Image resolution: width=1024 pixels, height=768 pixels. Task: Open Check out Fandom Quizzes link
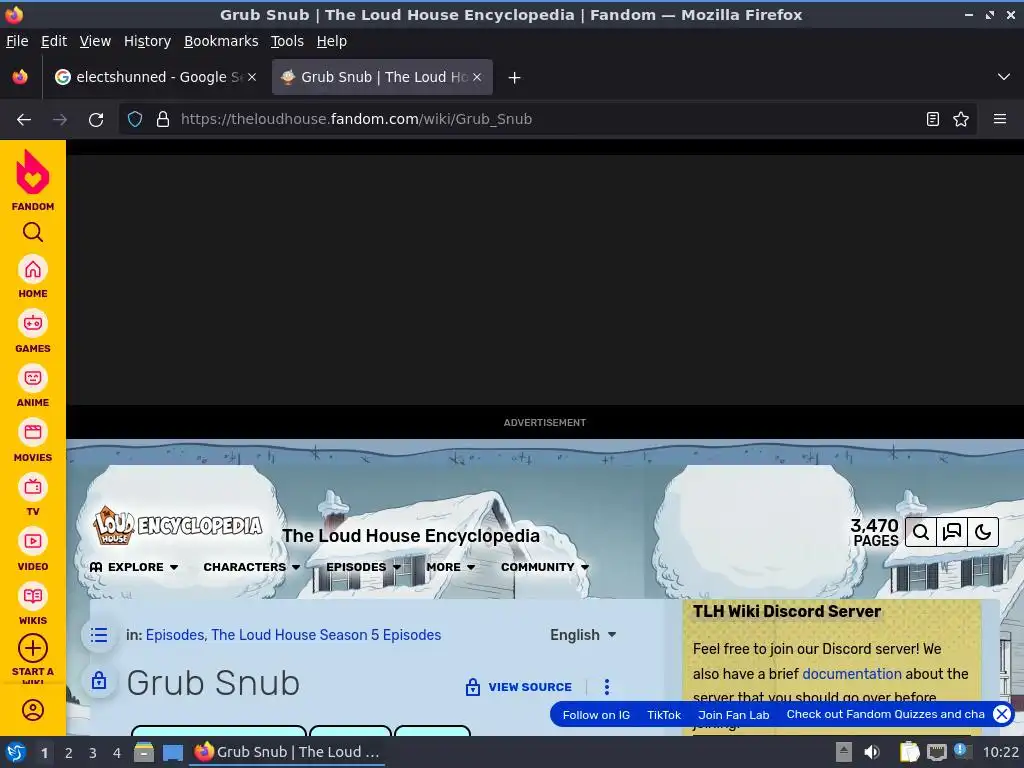[885, 714]
